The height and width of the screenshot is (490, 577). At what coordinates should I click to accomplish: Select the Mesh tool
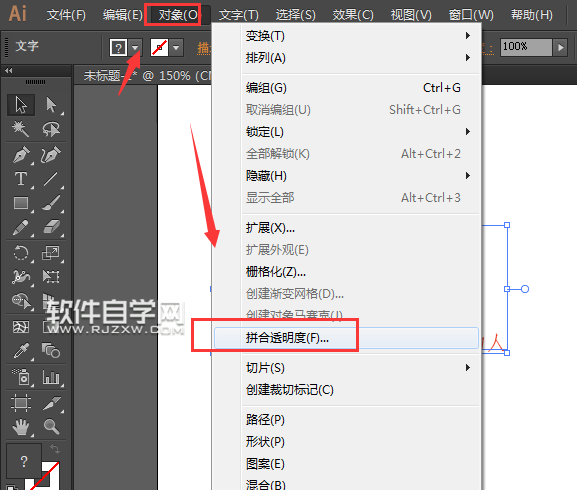pos(21,327)
